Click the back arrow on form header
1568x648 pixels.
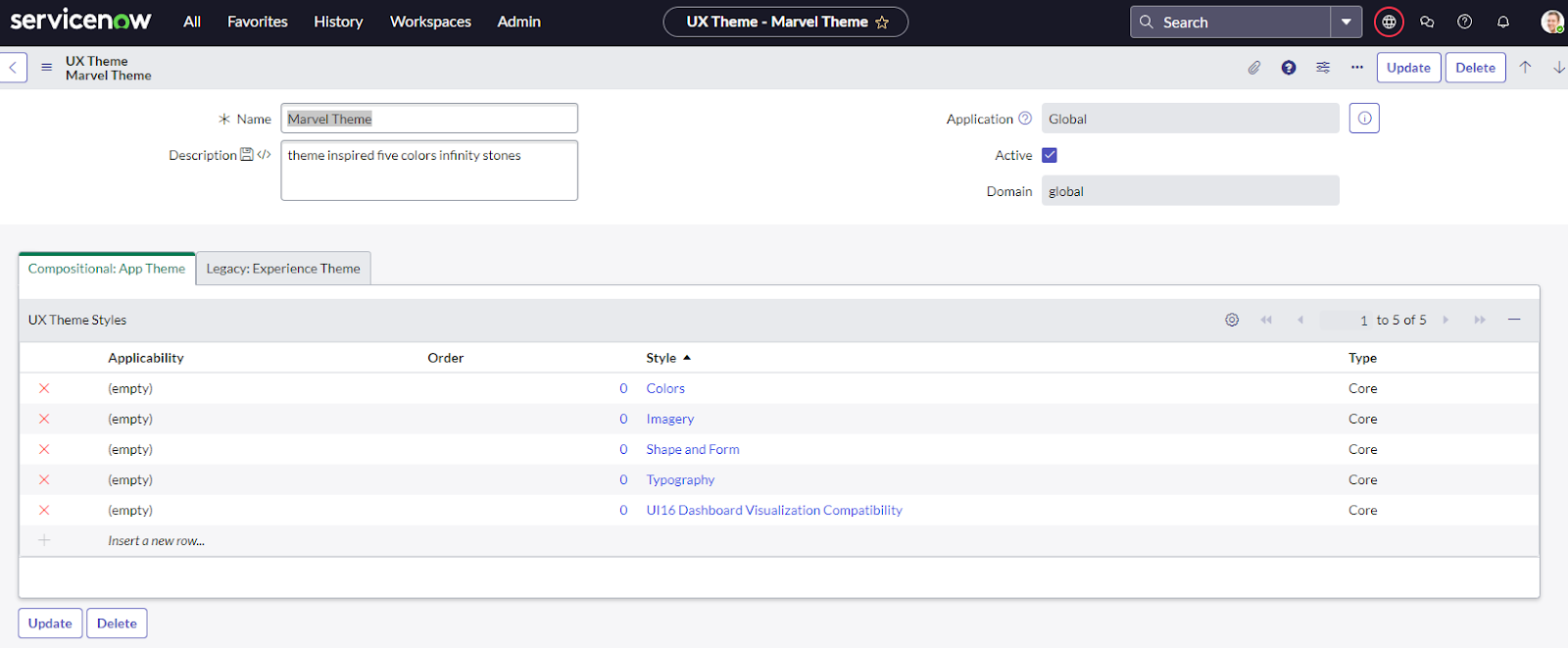coord(13,68)
